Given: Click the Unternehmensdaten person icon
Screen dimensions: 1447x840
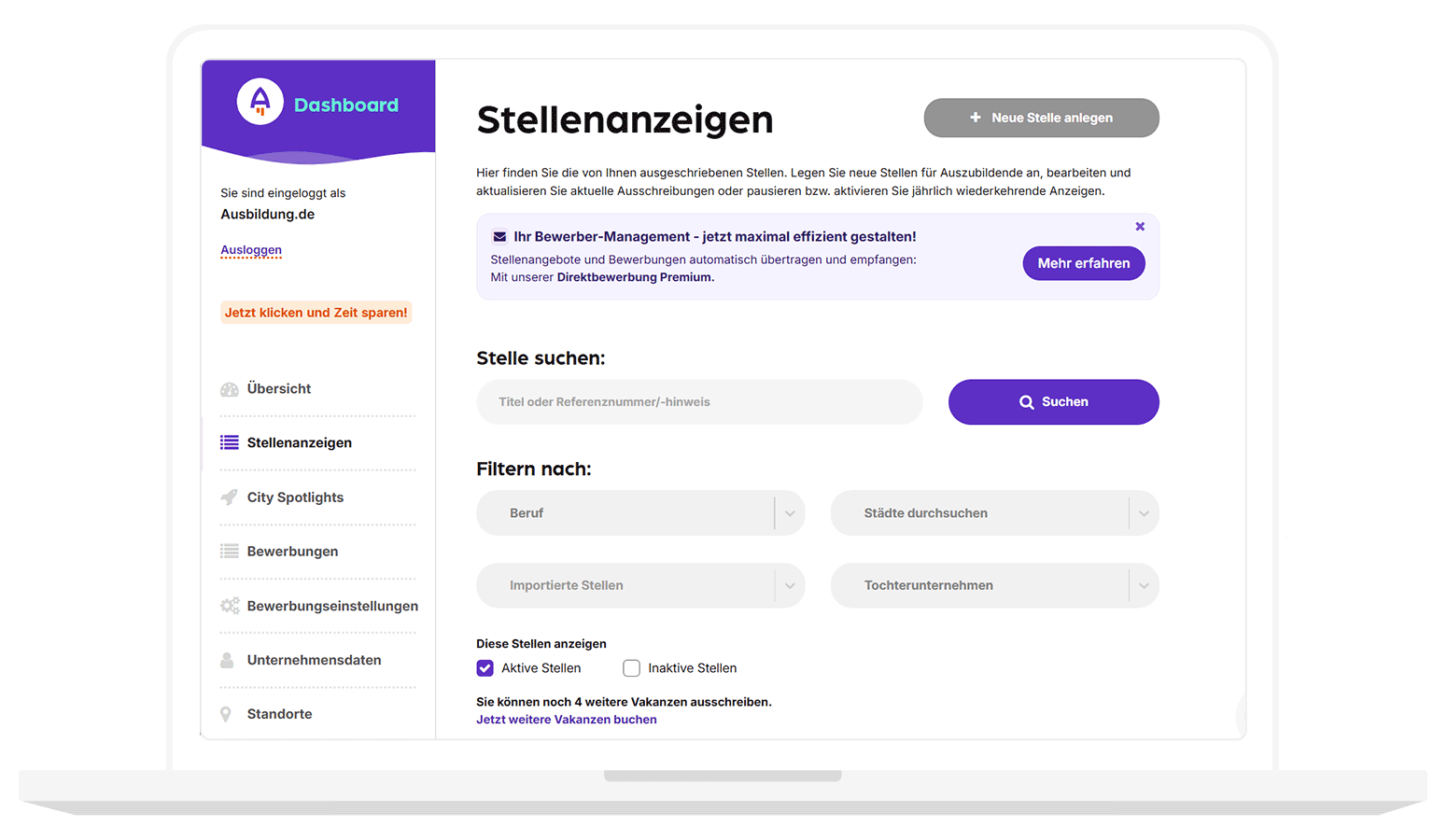Looking at the screenshot, I should point(227,660).
